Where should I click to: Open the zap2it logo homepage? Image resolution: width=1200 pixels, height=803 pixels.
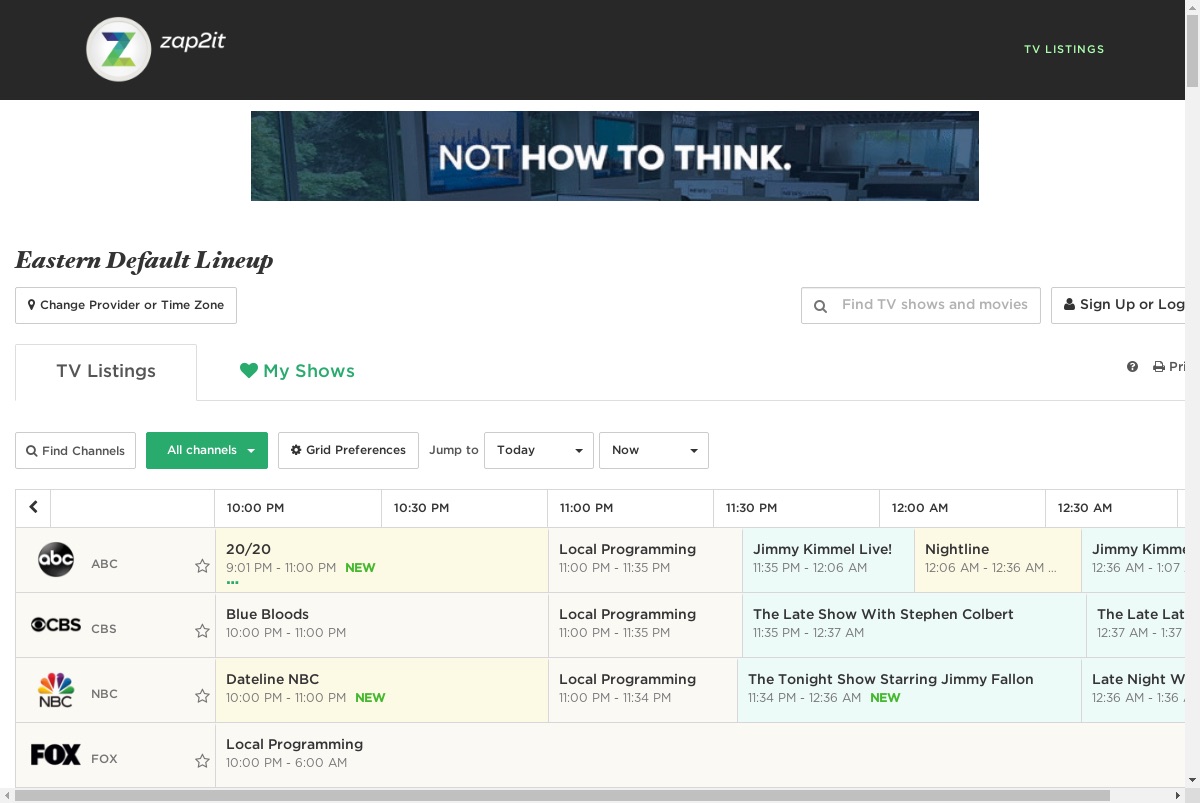coord(156,49)
